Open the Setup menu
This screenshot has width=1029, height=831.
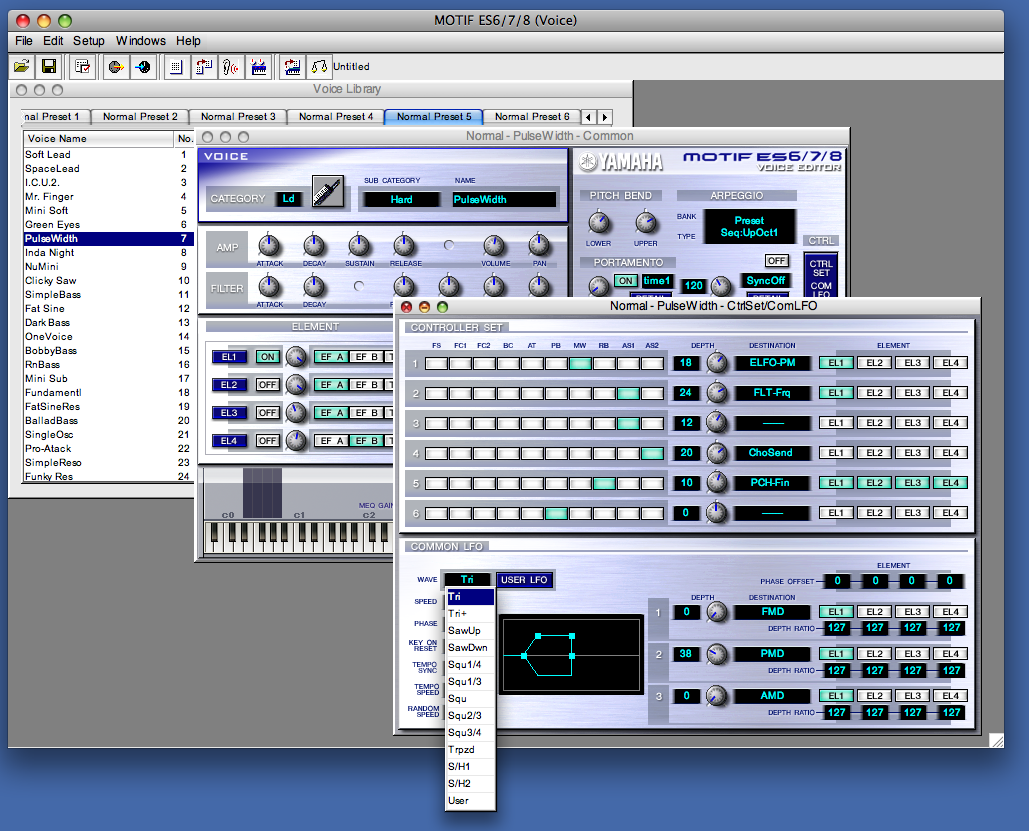(x=89, y=41)
